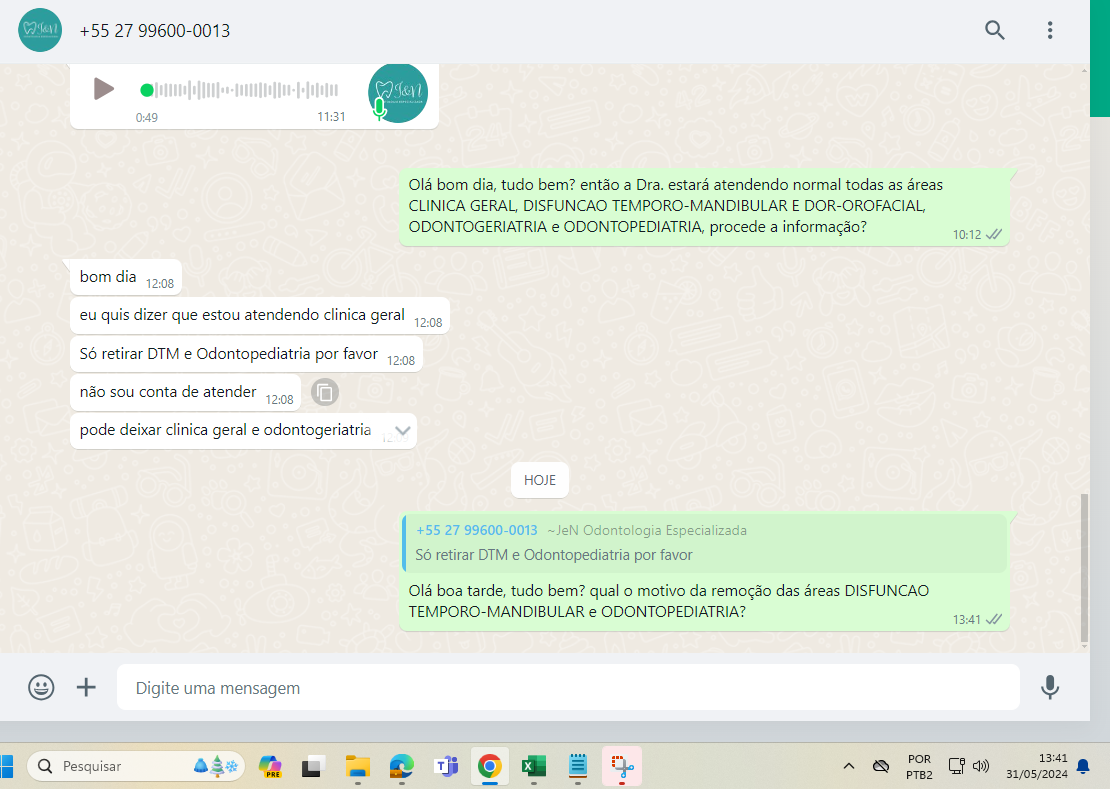Image resolution: width=1110 pixels, height=789 pixels.
Task: Search within this conversation
Action: (x=995, y=30)
